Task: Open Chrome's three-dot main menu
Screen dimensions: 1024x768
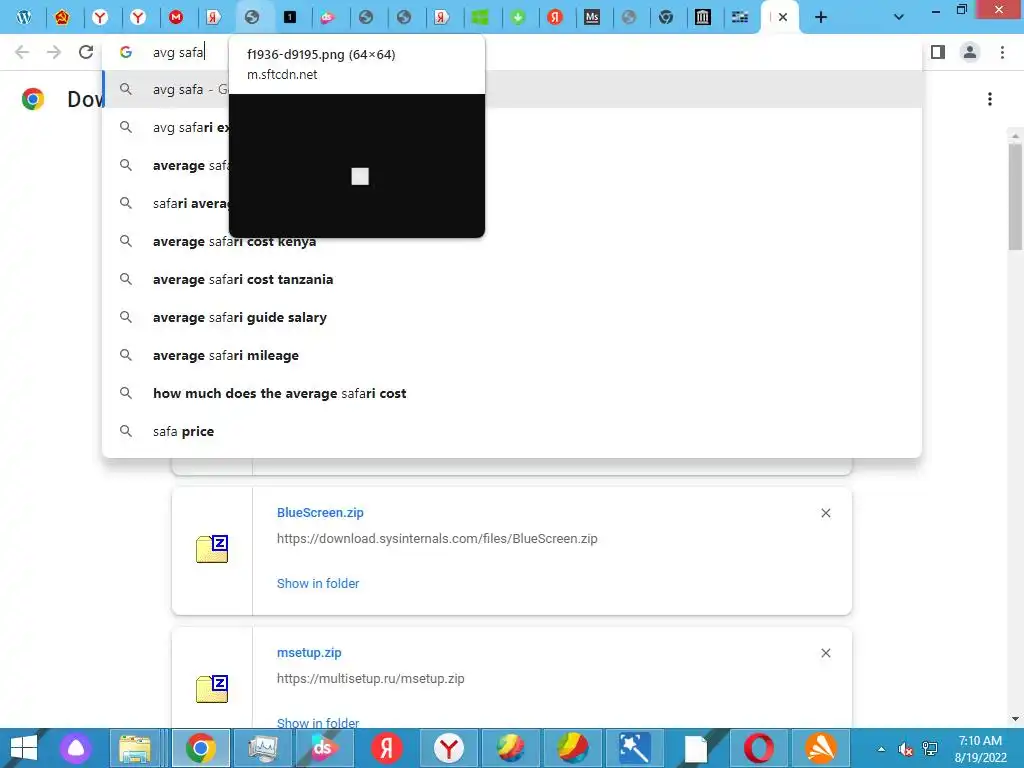Action: pyautogui.click(x=1002, y=52)
